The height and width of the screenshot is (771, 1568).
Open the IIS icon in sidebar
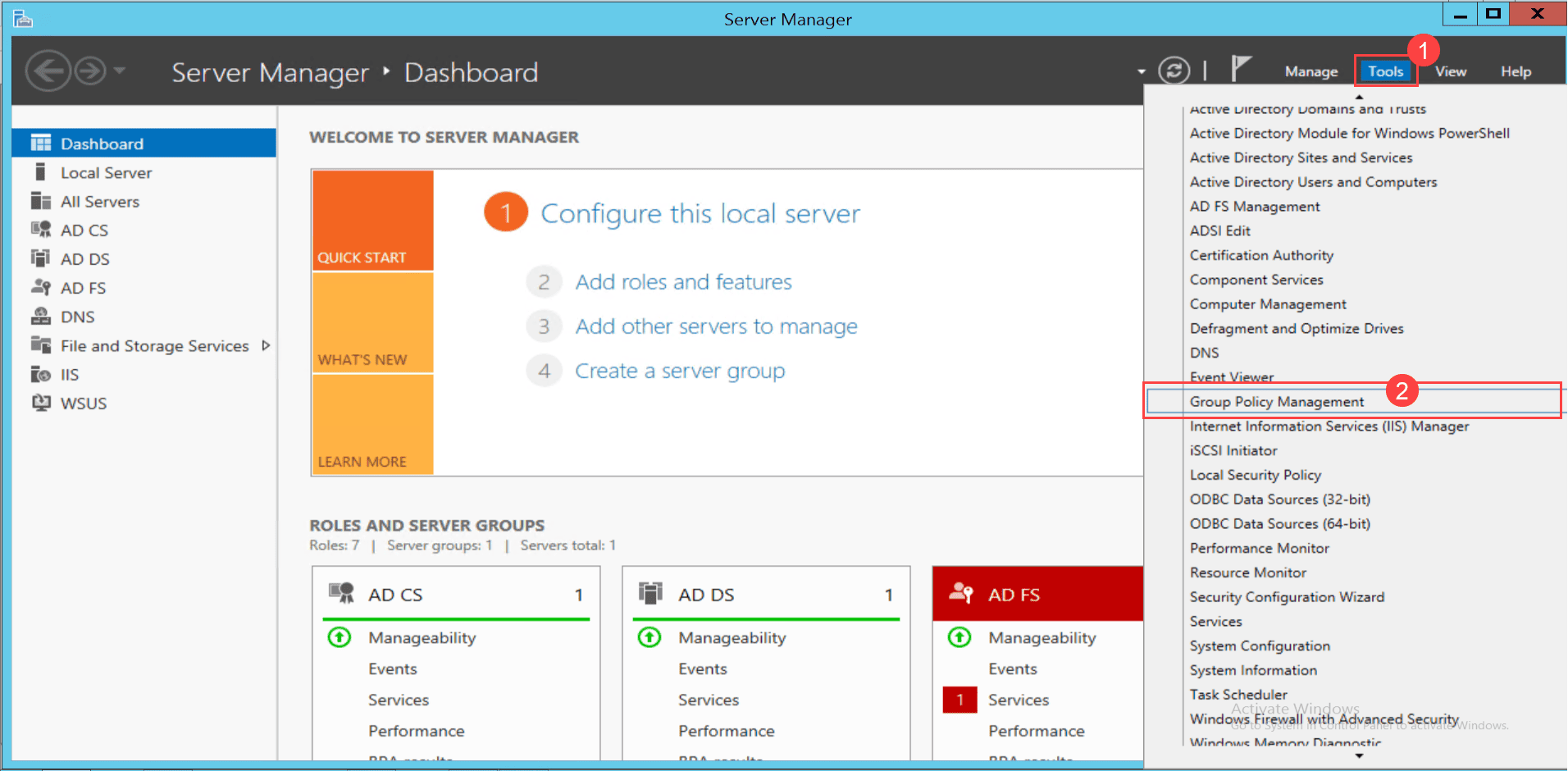point(40,375)
